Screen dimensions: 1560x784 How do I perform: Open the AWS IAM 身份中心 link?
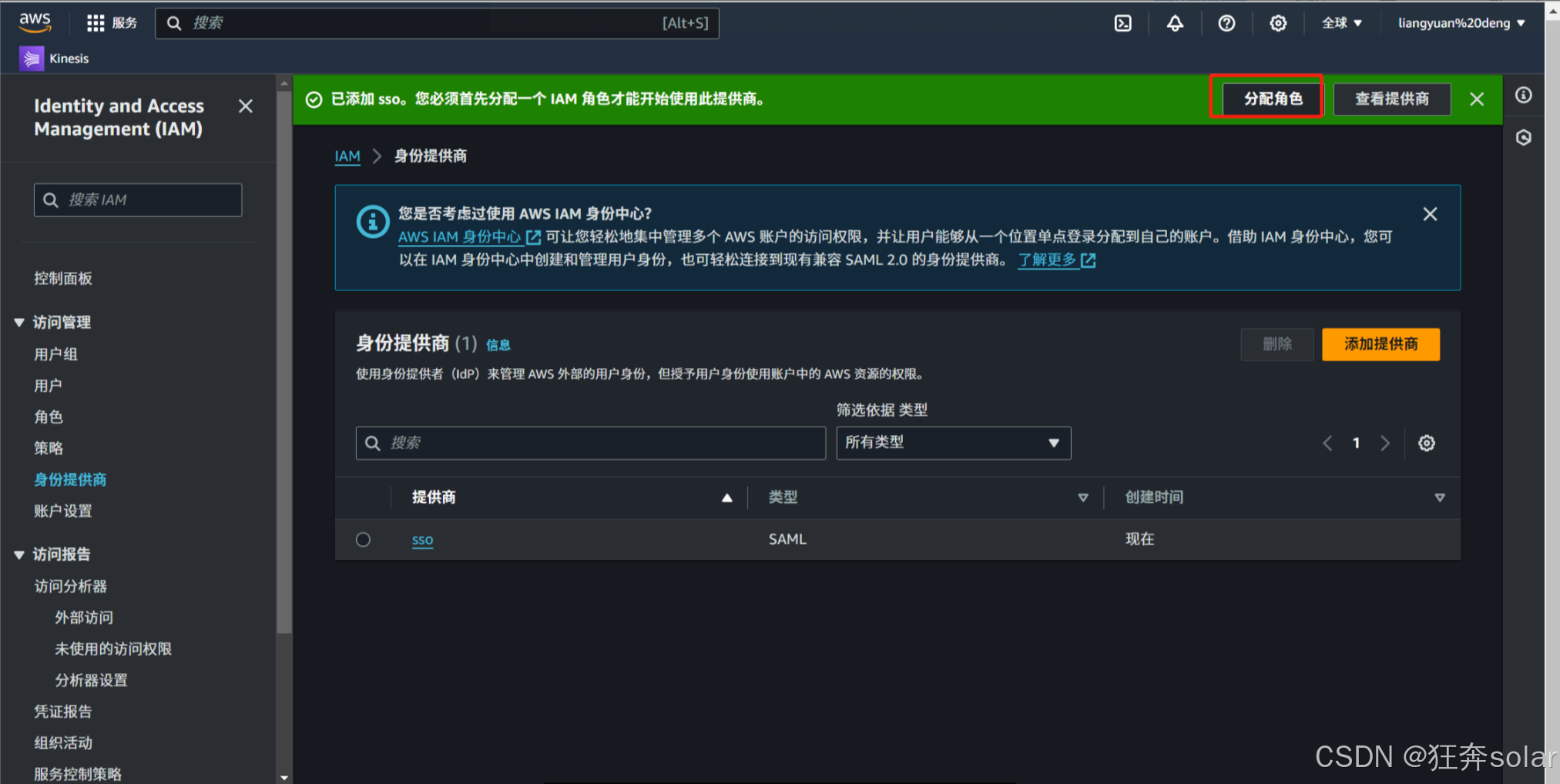point(469,237)
